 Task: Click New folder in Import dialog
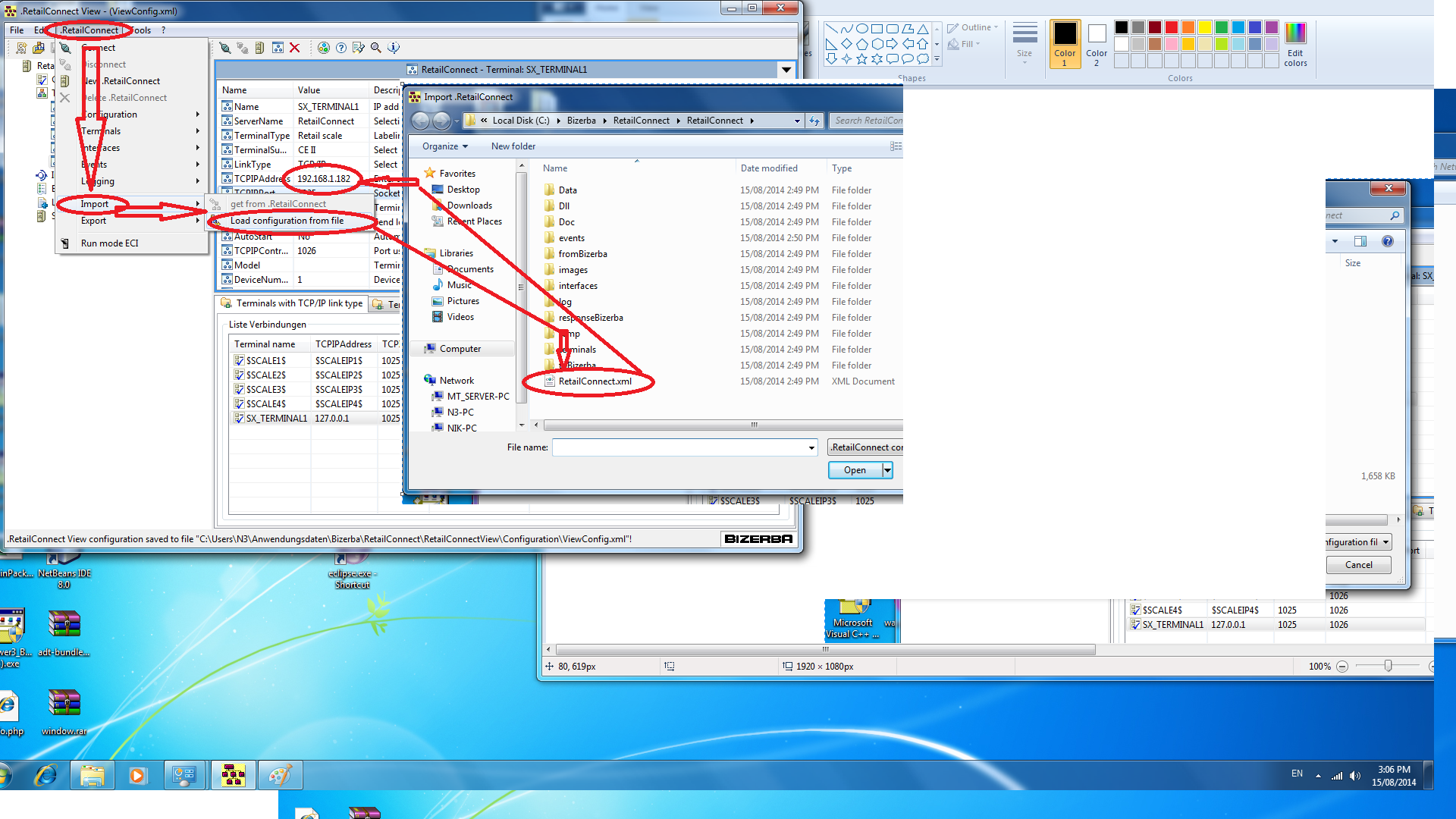[513, 146]
